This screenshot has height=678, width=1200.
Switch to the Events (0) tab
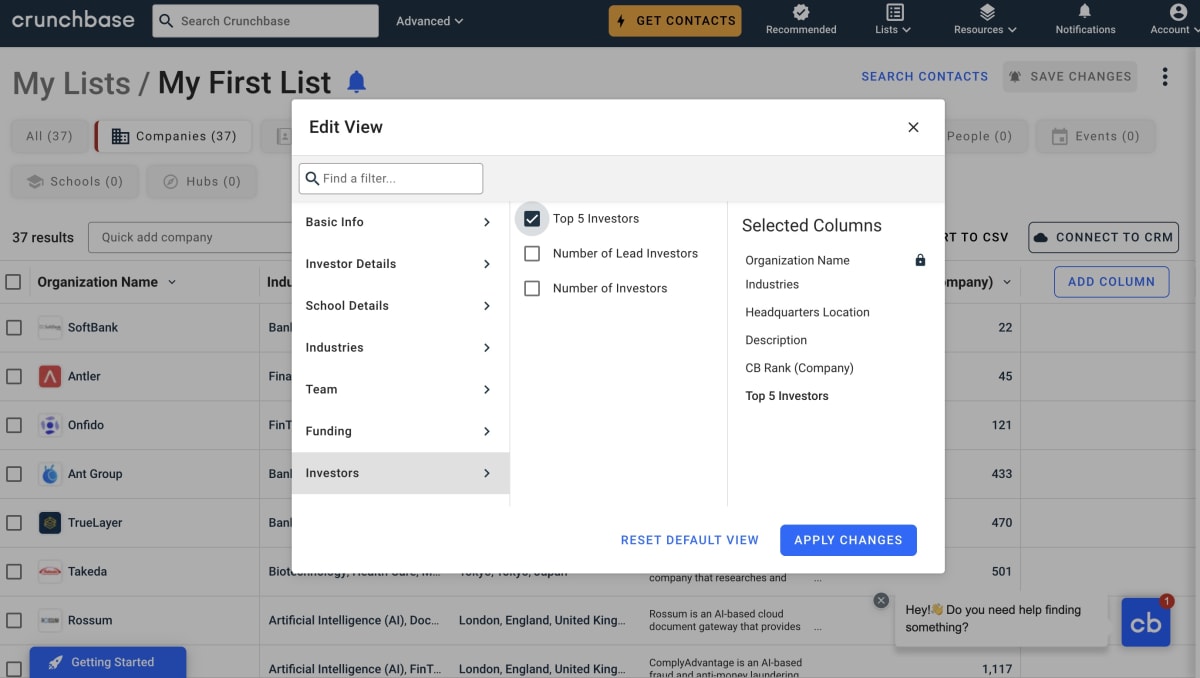tap(1095, 136)
